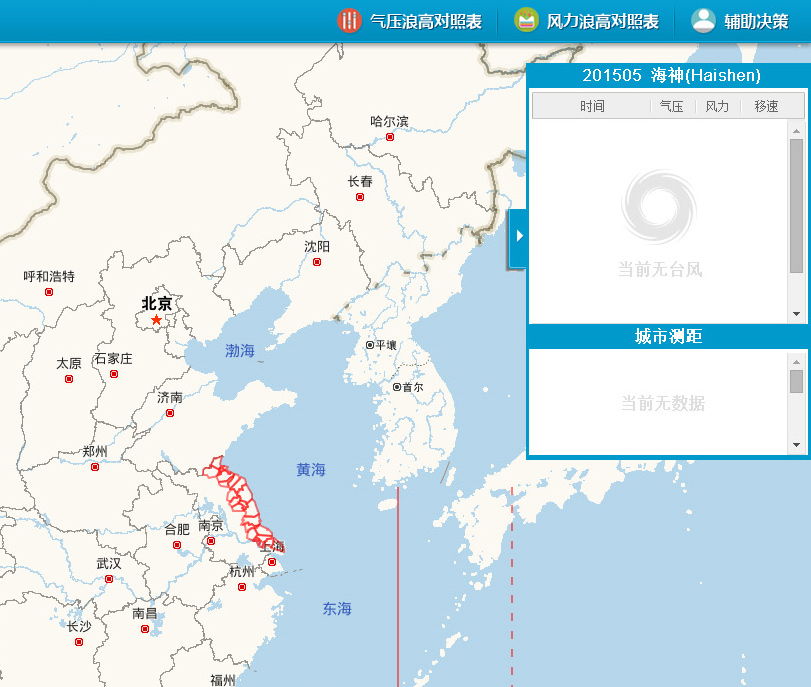
Task: Click the 气压浪高对照表 bar chart icon
Action: (x=349, y=21)
